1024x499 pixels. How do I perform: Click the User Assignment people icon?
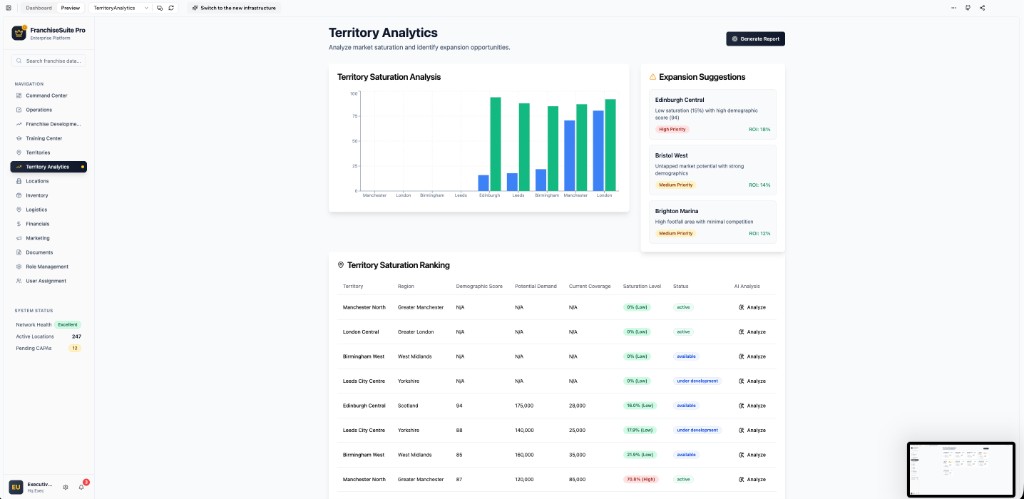pyautogui.click(x=19, y=281)
